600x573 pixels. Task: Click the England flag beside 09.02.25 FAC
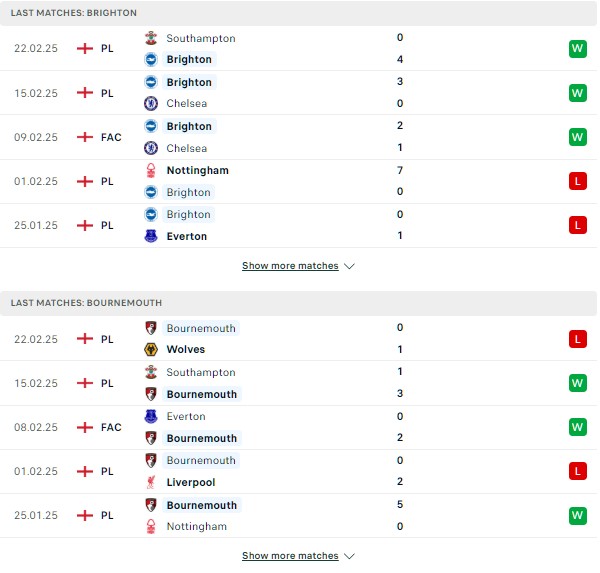pyautogui.click(x=85, y=137)
